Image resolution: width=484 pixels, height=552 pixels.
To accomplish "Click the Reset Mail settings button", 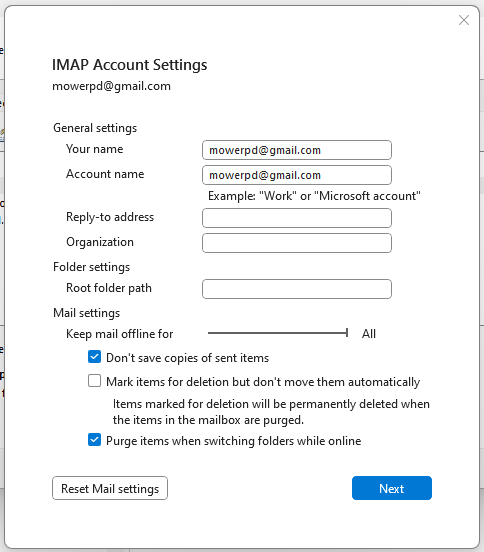I will coord(110,488).
